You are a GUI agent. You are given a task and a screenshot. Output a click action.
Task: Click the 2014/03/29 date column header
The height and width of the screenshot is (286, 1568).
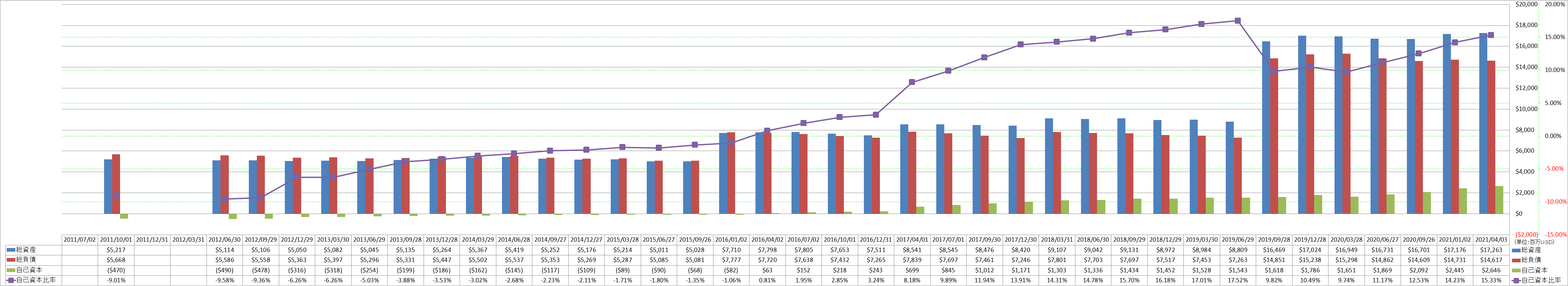tap(478, 240)
